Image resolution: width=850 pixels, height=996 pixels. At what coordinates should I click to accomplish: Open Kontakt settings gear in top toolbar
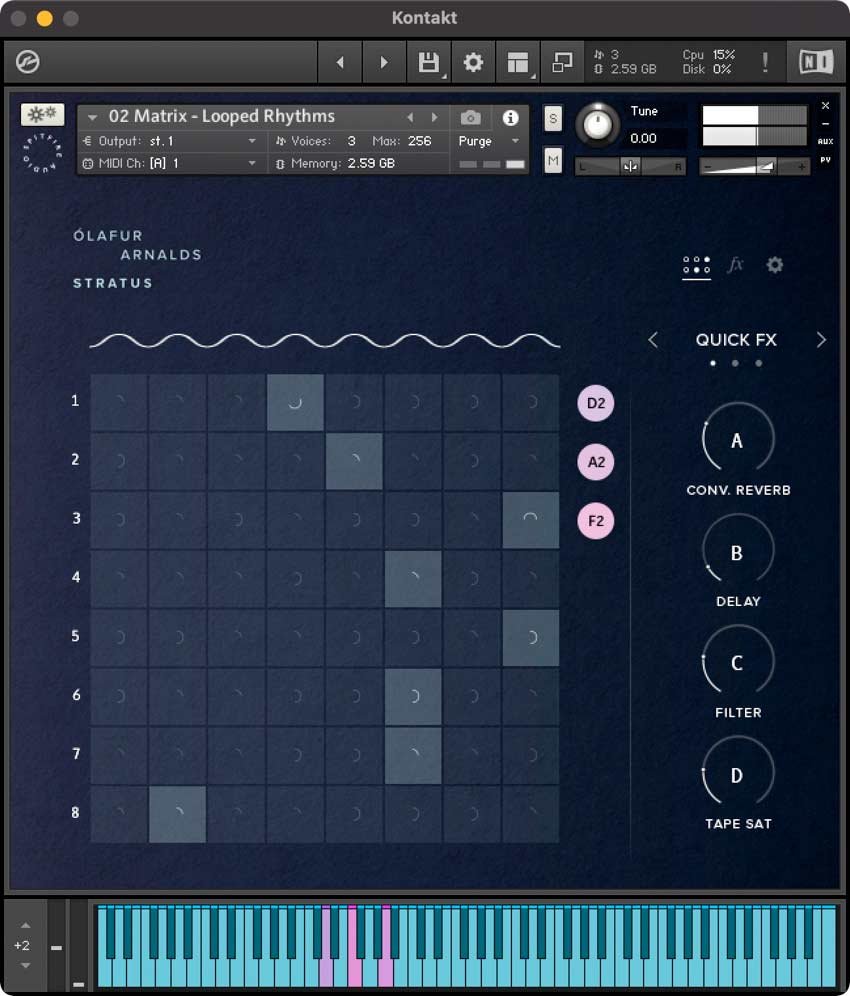coord(473,62)
